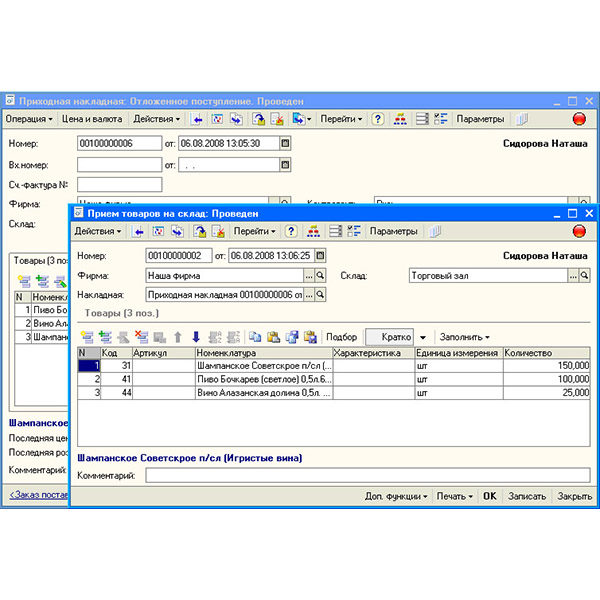The height and width of the screenshot is (600, 600).
Task: Click Параметры in Прием товаров toolbar
Action: 393,231
